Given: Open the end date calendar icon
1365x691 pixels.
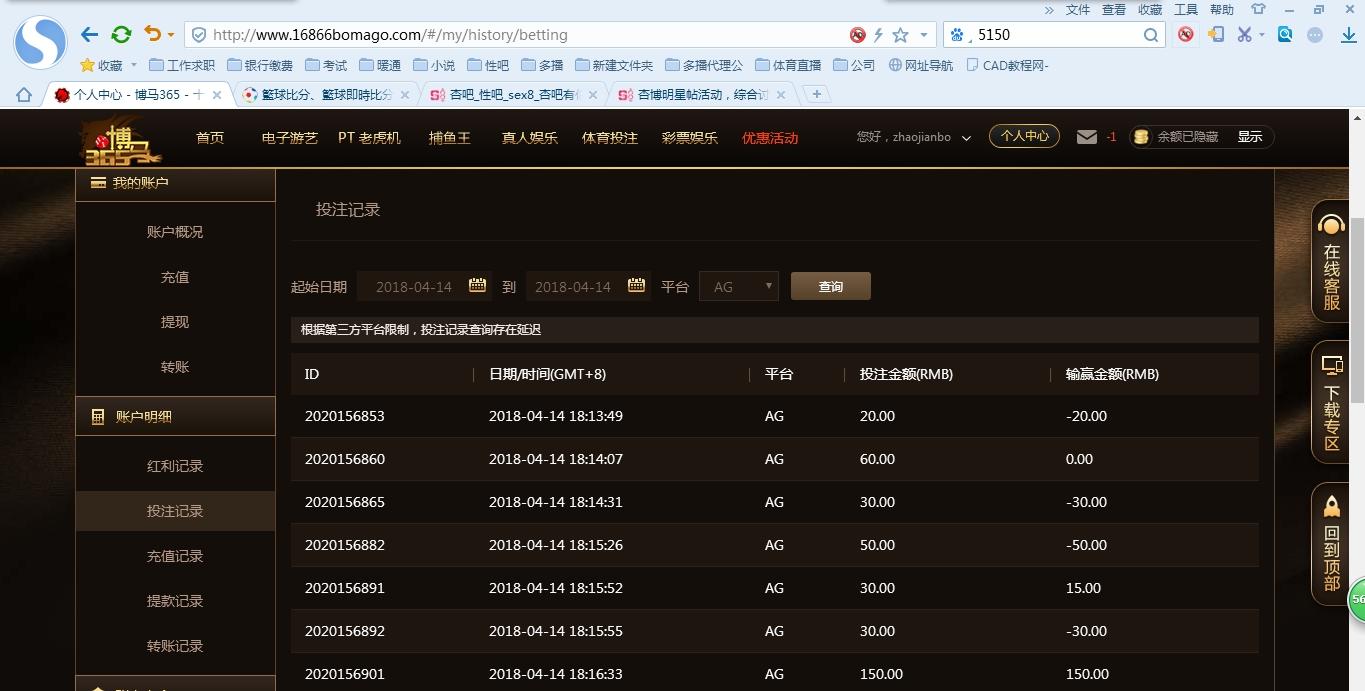Looking at the screenshot, I should [x=636, y=286].
